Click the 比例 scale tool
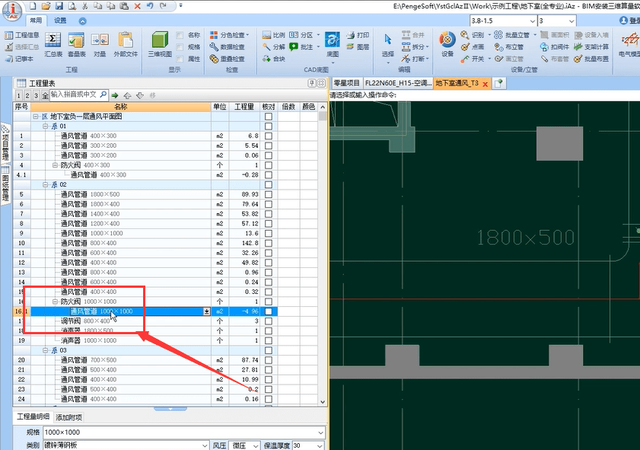Image resolution: width=640 pixels, height=450 pixels. pyautogui.click(x=273, y=35)
